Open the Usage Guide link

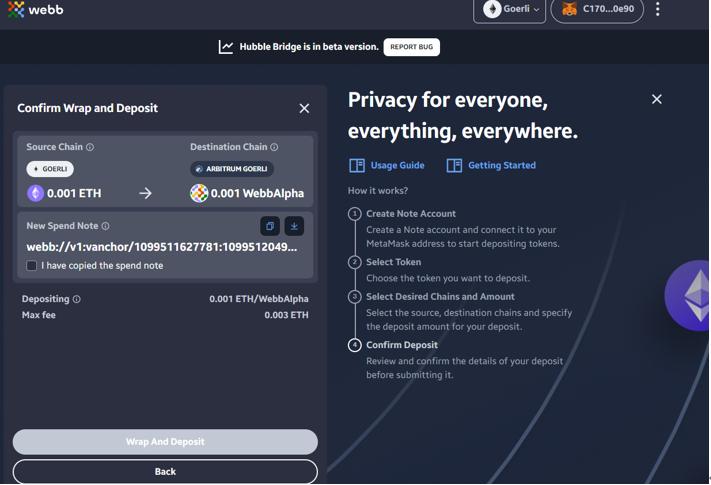click(x=387, y=166)
